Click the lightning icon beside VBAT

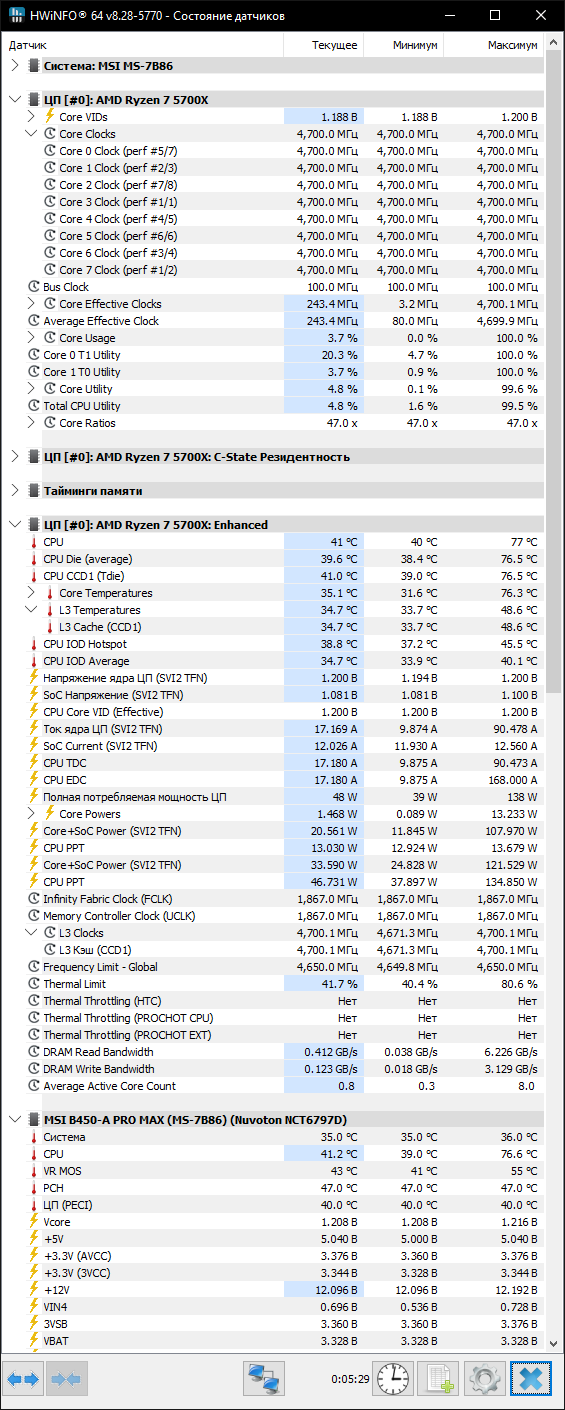34,1341
